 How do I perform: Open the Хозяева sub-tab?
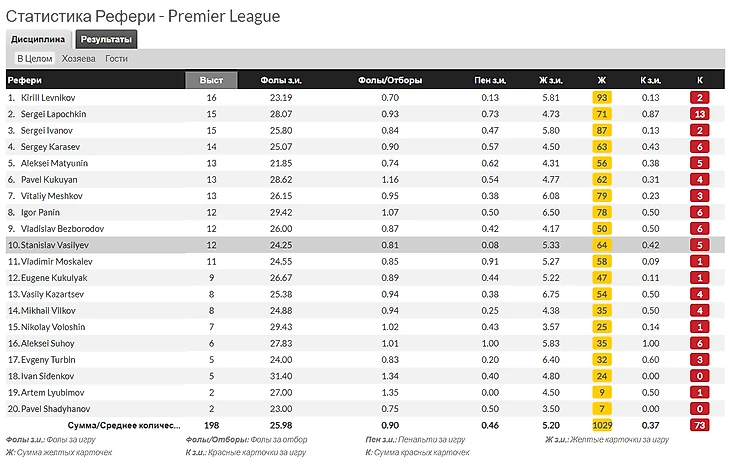[79, 59]
